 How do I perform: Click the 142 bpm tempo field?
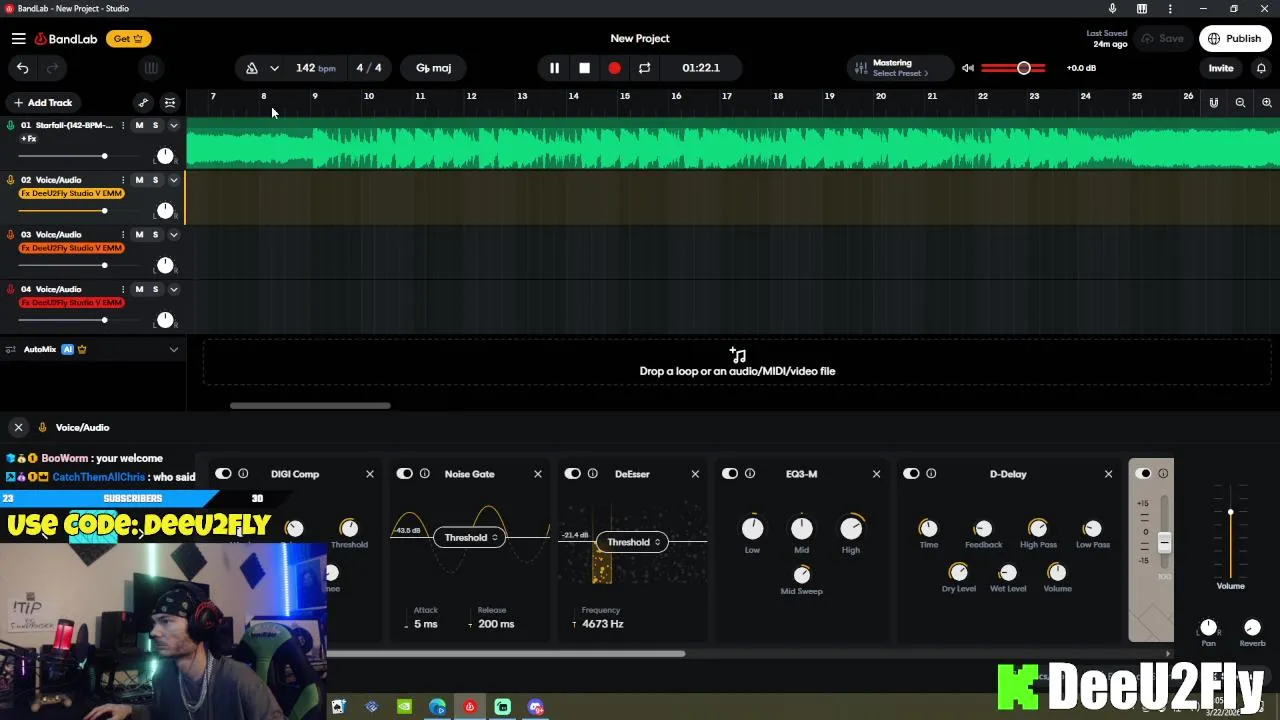pos(315,68)
